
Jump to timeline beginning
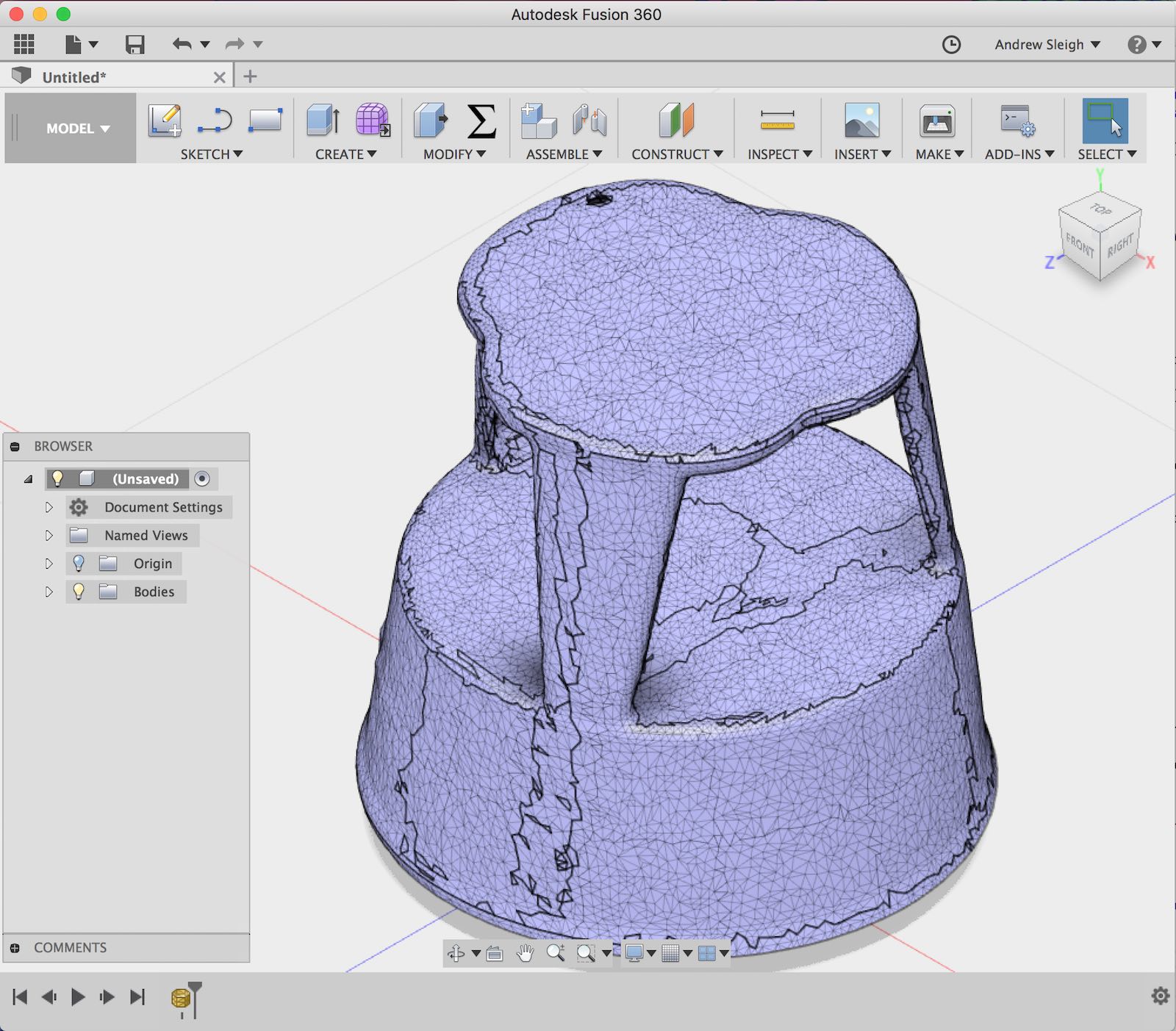(x=20, y=997)
